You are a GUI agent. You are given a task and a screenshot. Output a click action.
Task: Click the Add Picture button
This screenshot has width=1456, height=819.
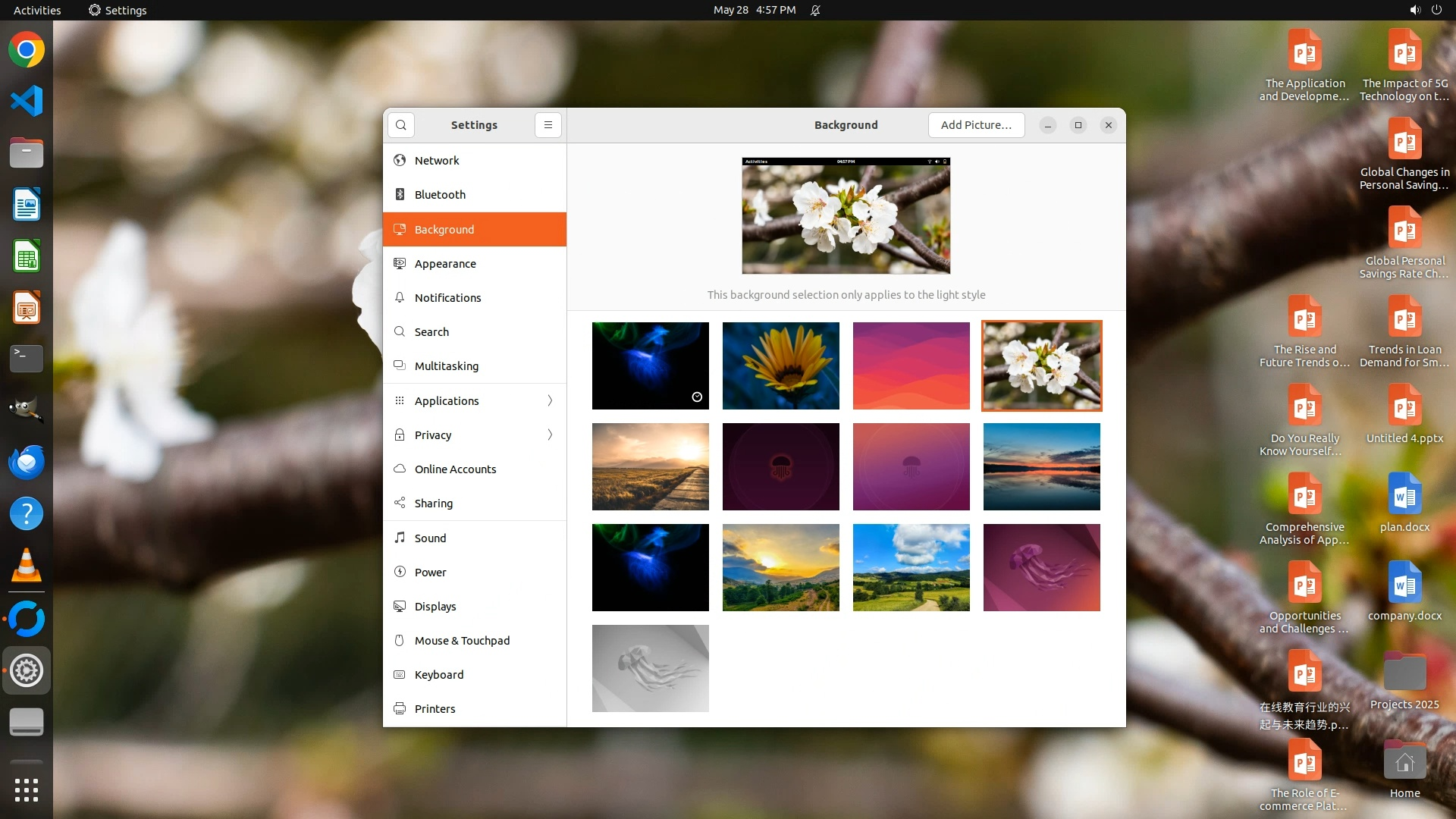coord(976,125)
